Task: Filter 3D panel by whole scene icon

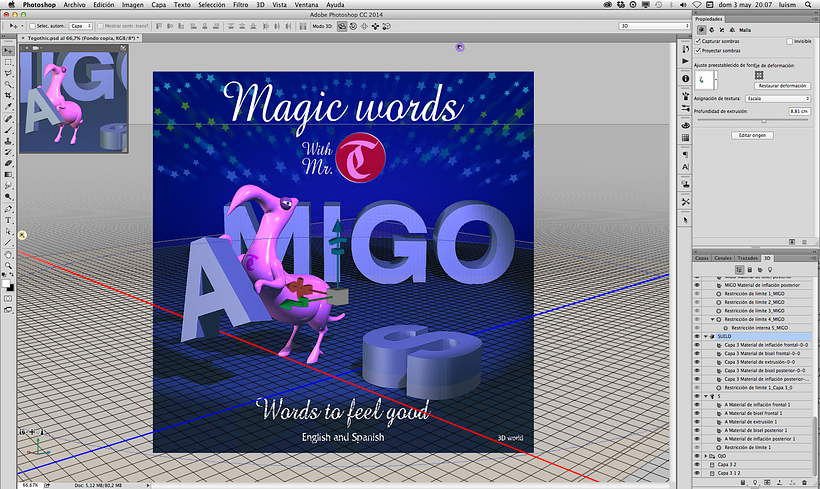Action: click(739, 270)
